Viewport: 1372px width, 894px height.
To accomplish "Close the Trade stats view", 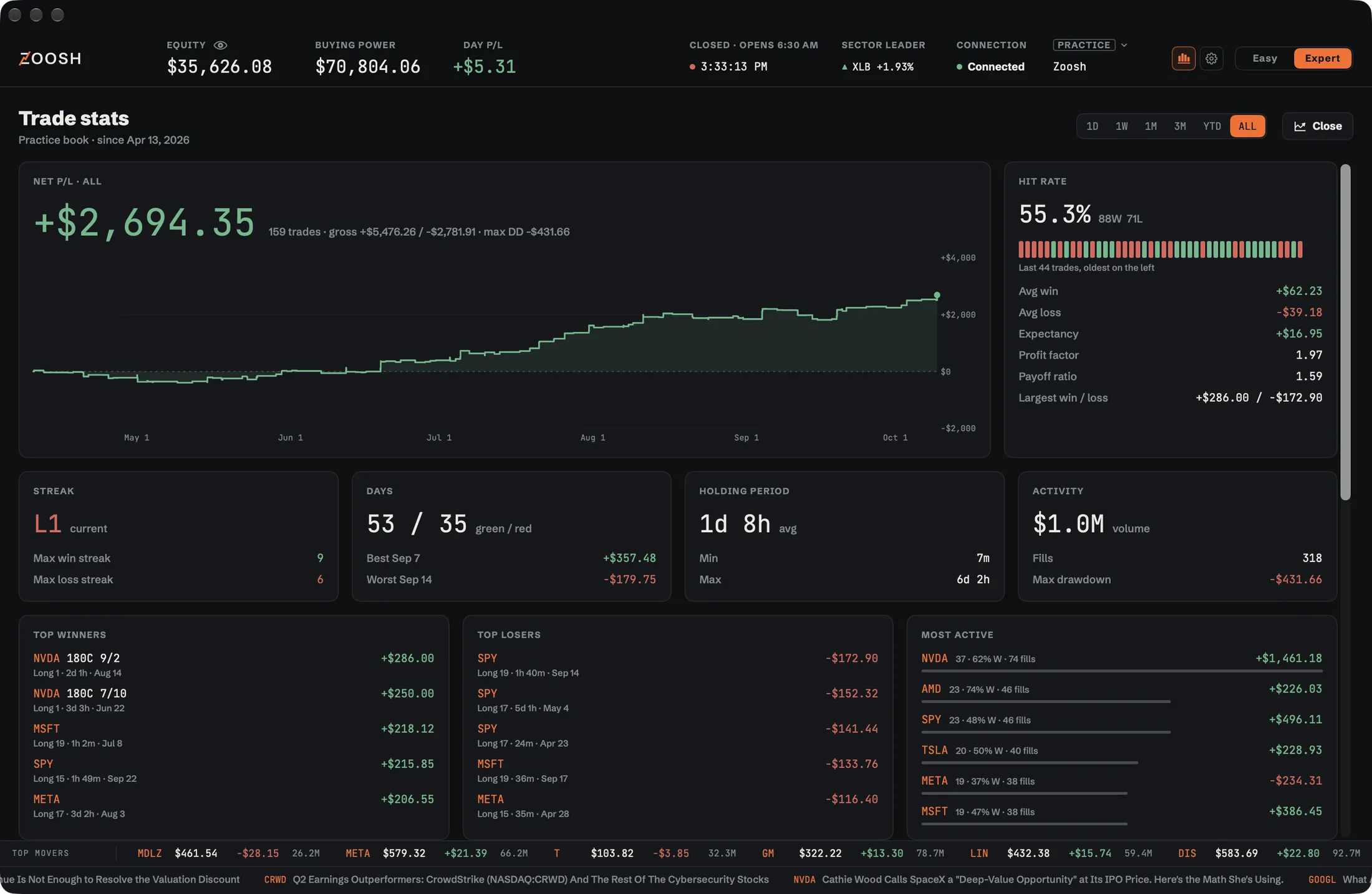I will pyautogui.click(x=1317, y=126).
